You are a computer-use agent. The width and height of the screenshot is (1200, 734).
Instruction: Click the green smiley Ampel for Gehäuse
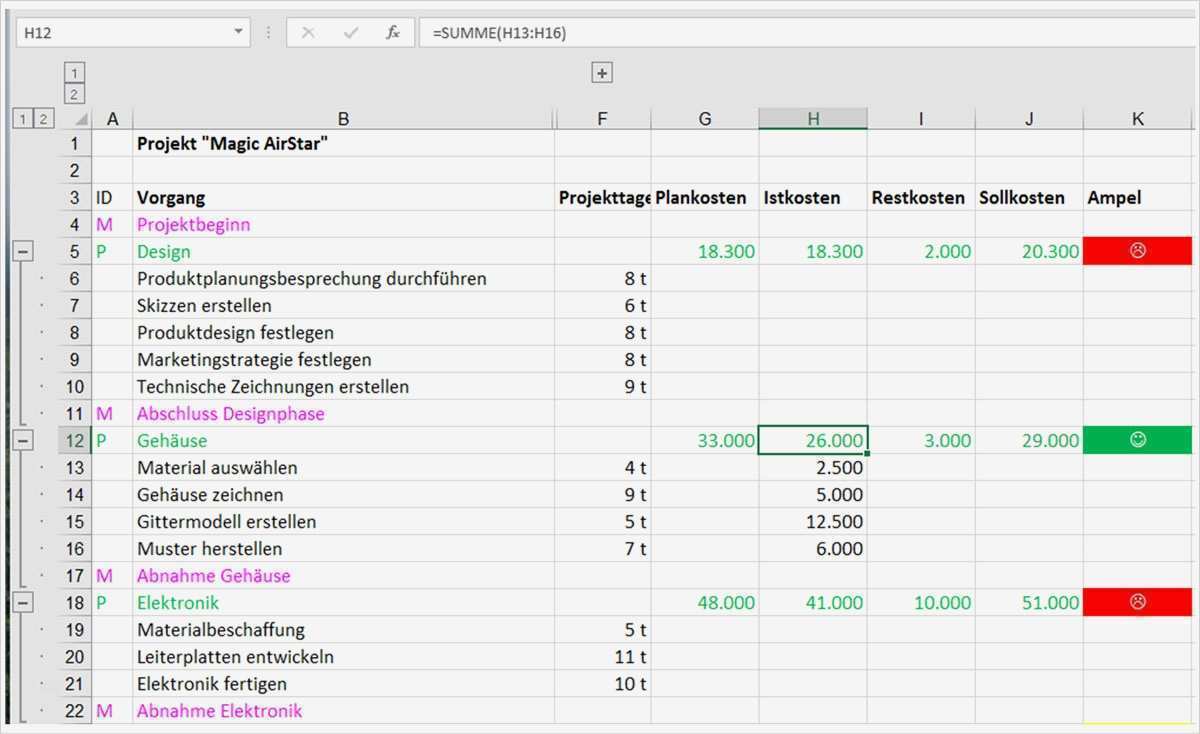click(x=1137, y=440)
